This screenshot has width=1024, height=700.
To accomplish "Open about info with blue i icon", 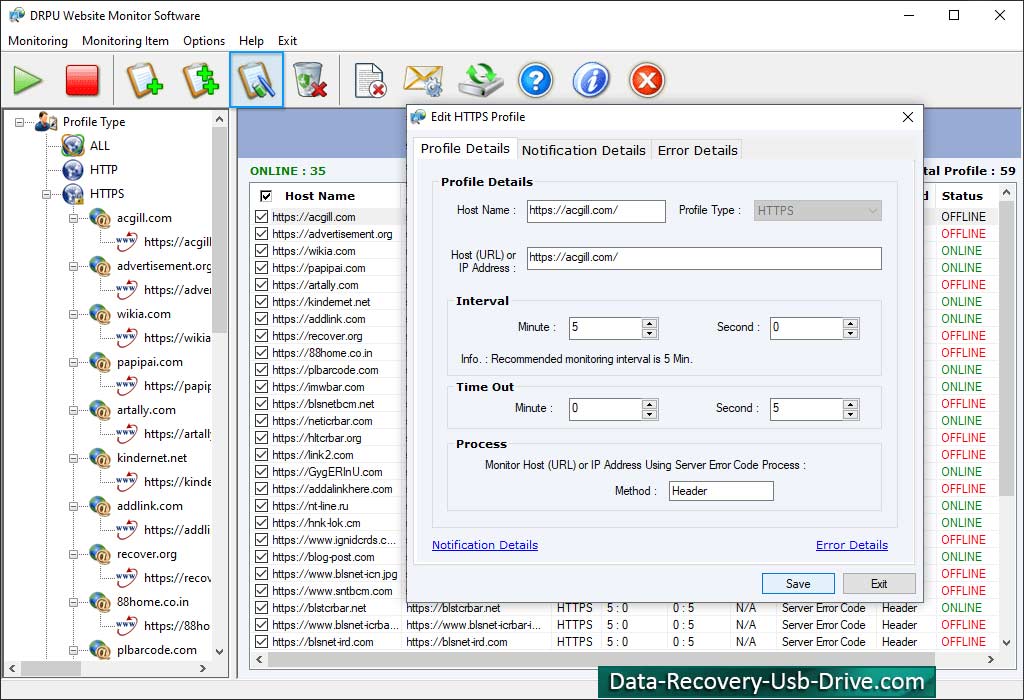I will point(591,80).
